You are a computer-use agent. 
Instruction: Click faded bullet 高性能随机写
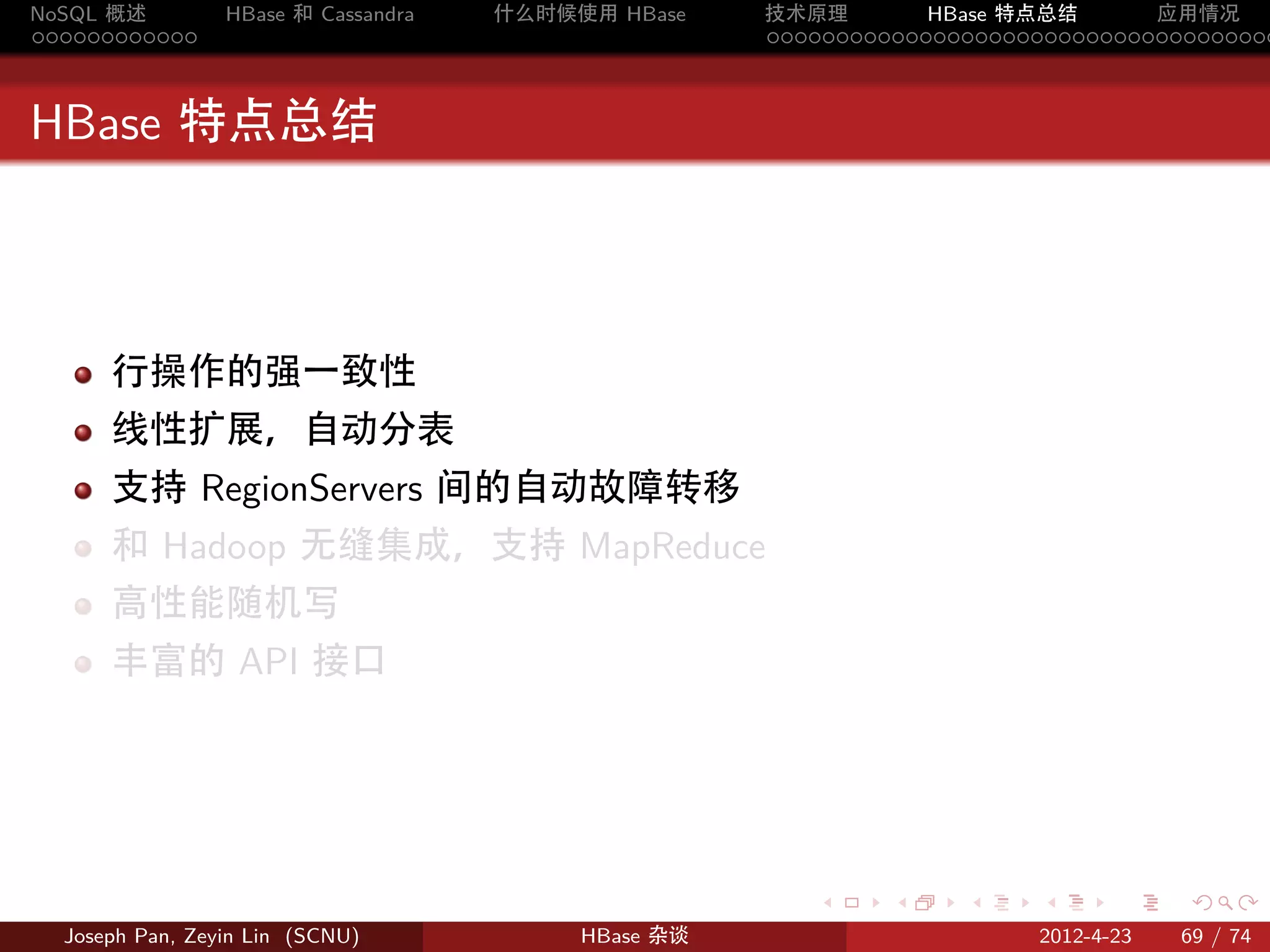[226, 603]
